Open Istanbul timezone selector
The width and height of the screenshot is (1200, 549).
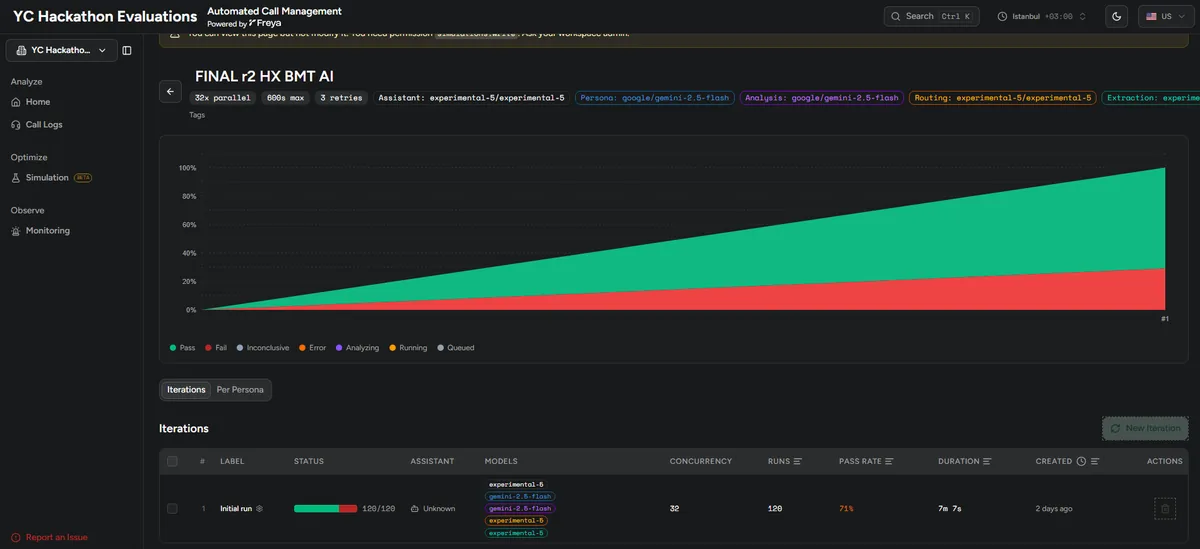click(x=1041, y=16)
